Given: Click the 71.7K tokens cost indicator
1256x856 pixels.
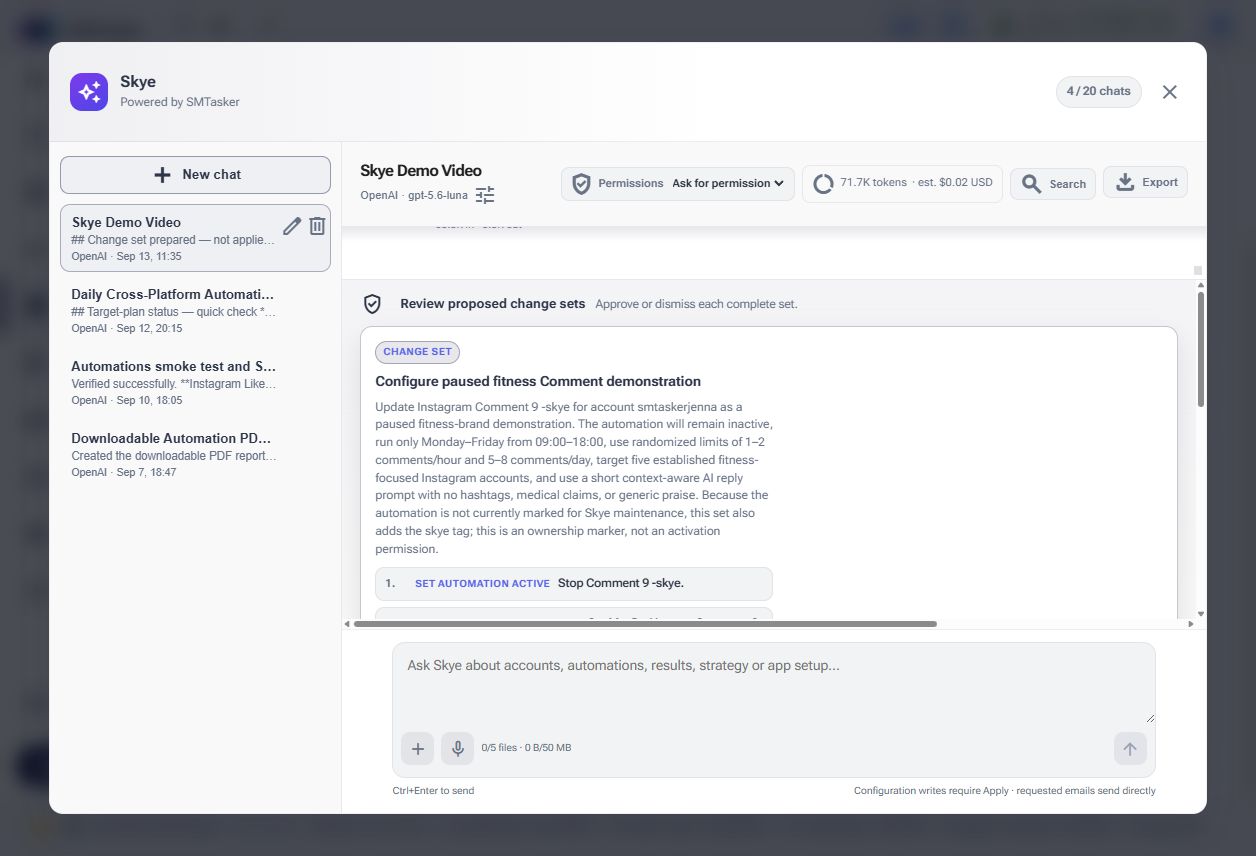Looking at the screenshot, I should coord(902,184).
